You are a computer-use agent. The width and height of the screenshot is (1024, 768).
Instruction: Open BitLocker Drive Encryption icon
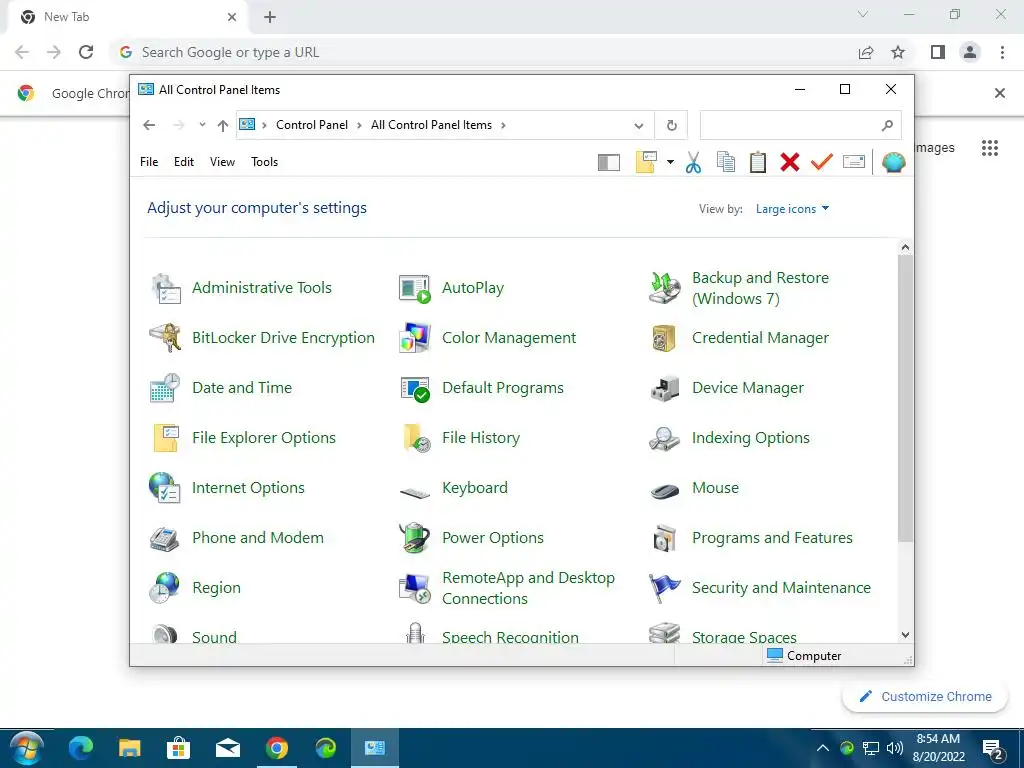tap(165, 338)
